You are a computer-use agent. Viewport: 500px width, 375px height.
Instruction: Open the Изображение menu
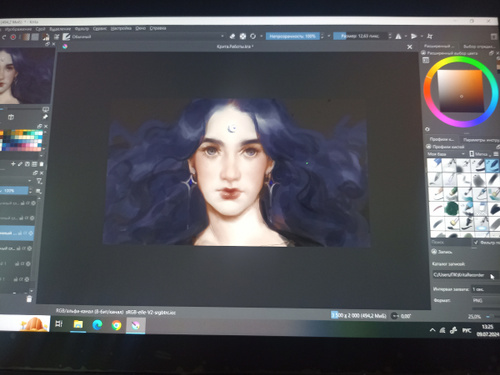(18, 29)
